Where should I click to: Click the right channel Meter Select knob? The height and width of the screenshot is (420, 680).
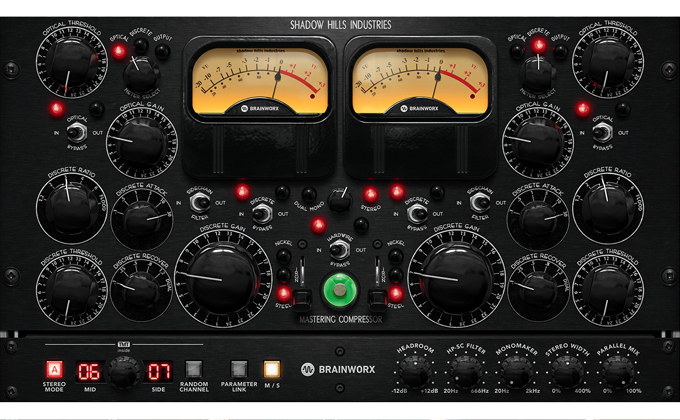tap(538, 74)
